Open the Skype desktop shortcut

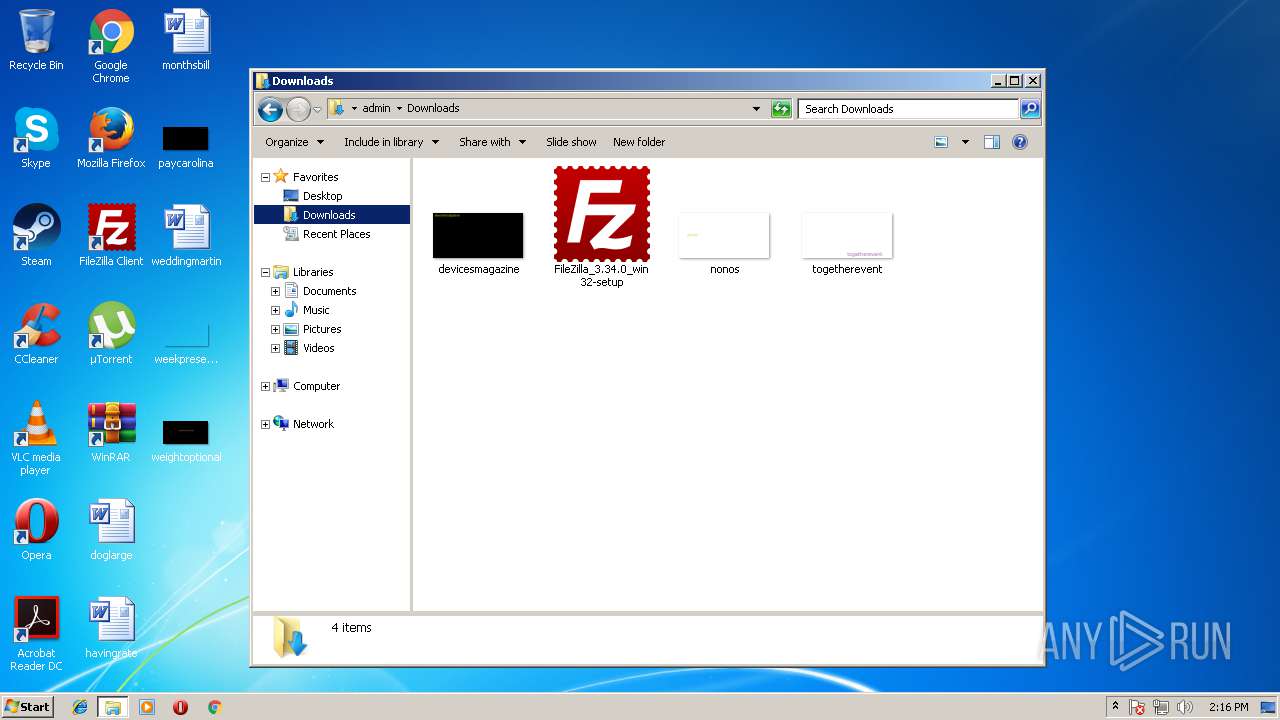point(36,138)
